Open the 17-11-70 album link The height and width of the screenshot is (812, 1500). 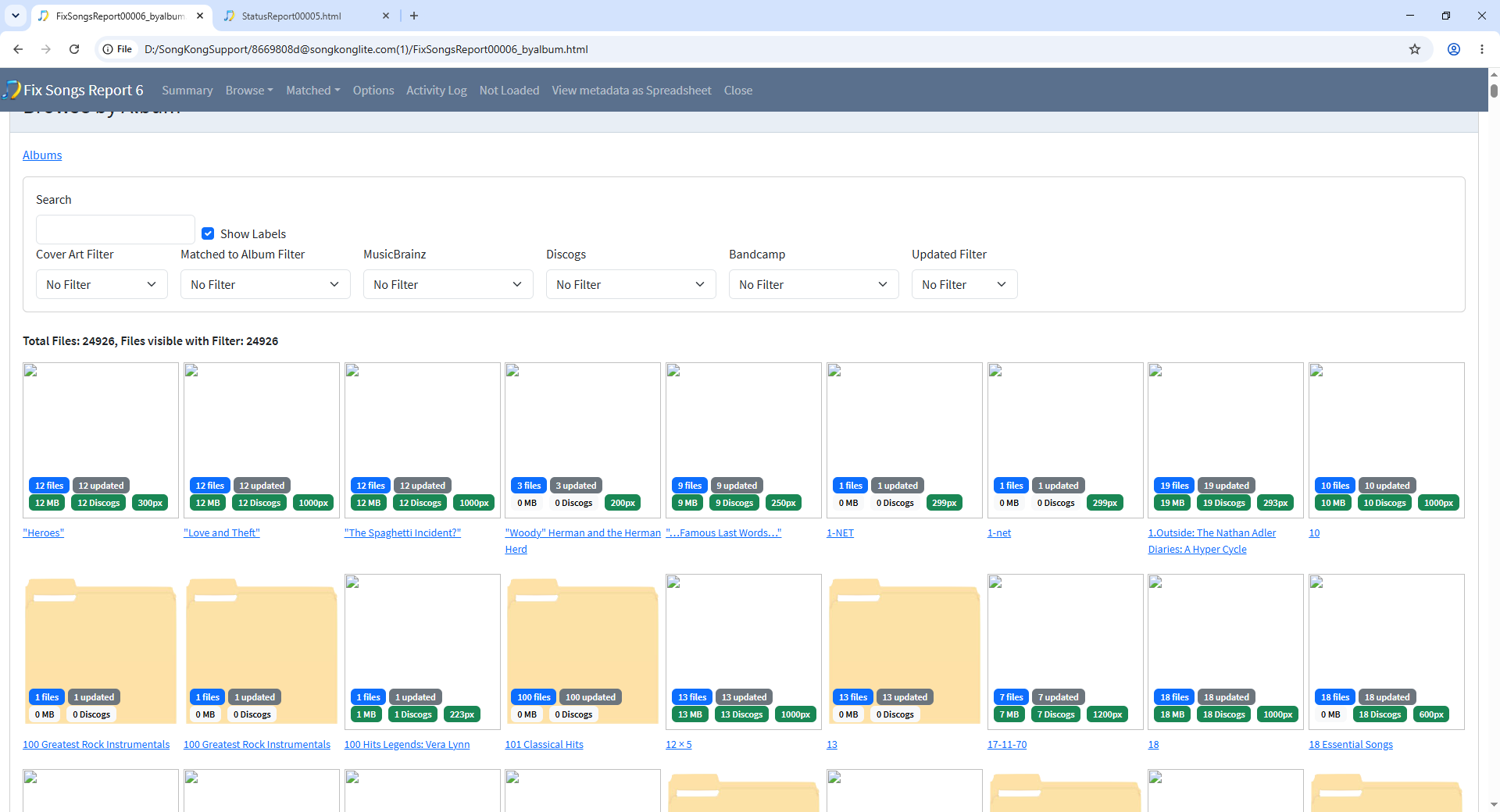(x=1007, y=745)
